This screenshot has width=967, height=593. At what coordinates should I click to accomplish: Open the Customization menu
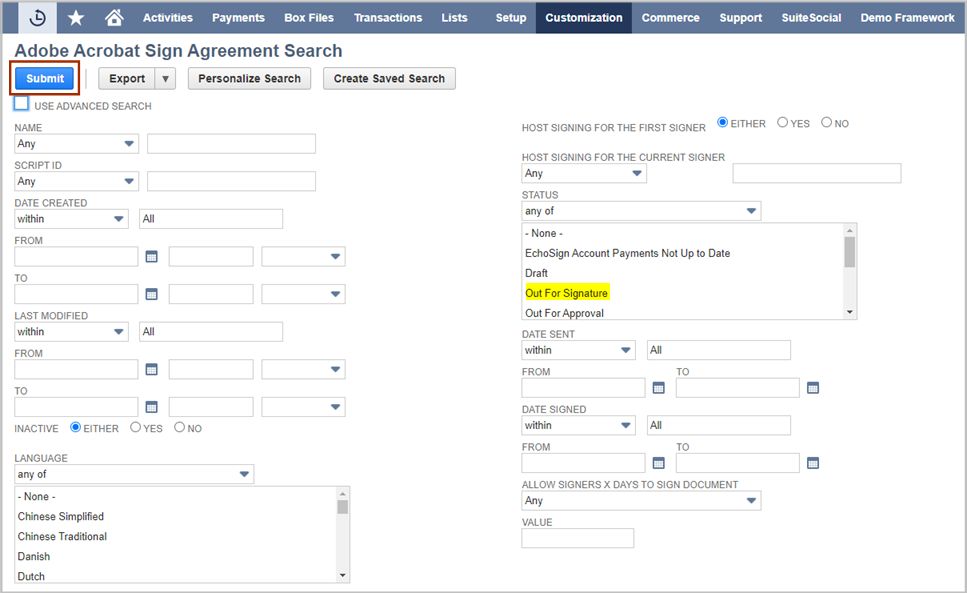click(x=583, y=18)
